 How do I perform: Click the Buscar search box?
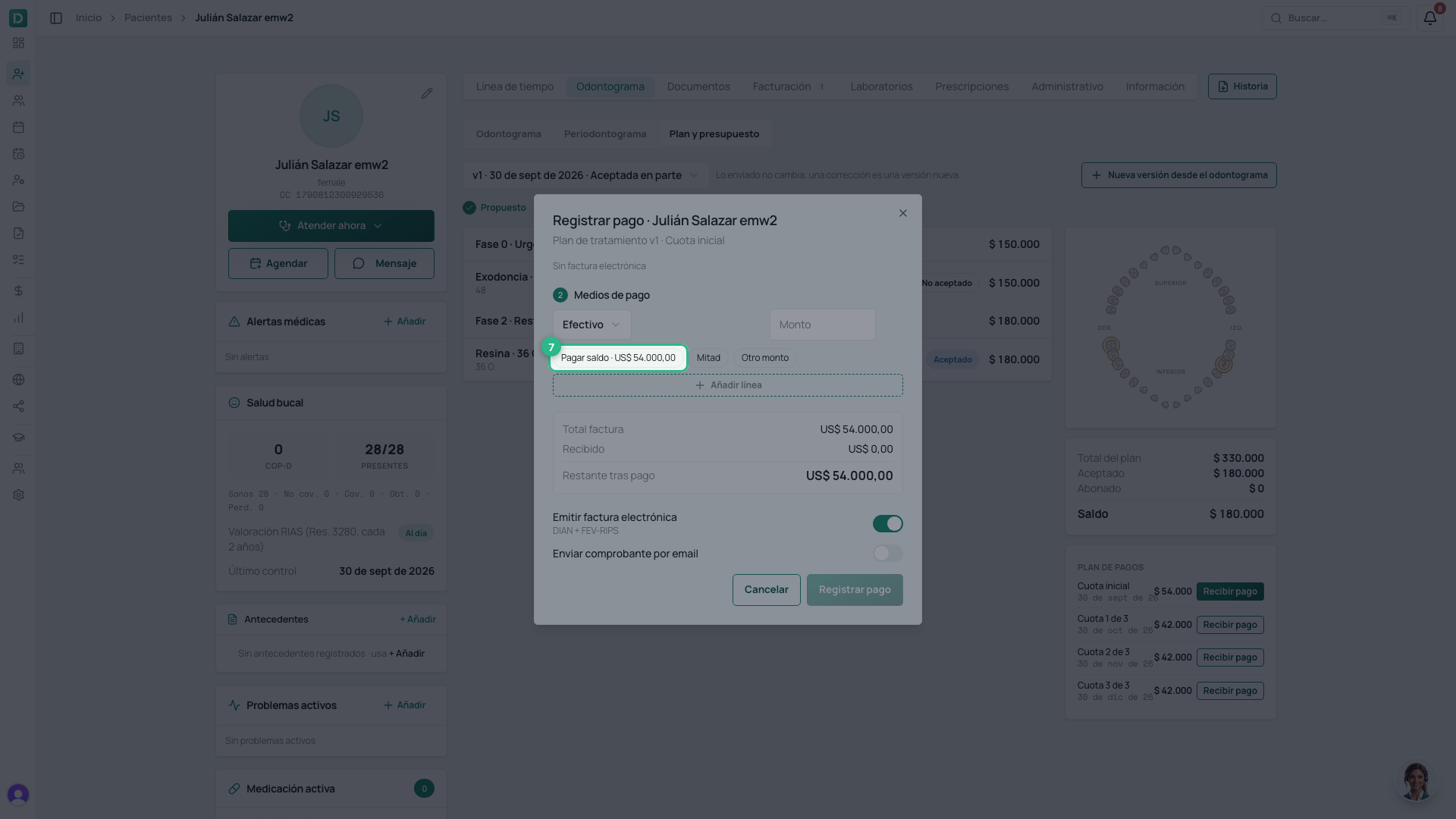(x=1336, y=17)
